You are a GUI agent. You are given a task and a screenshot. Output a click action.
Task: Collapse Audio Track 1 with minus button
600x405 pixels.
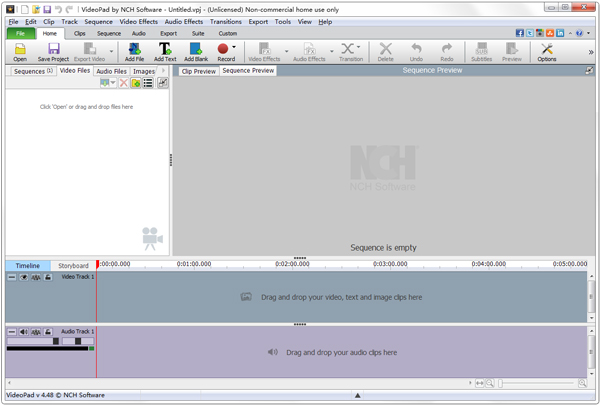point(12,332)
